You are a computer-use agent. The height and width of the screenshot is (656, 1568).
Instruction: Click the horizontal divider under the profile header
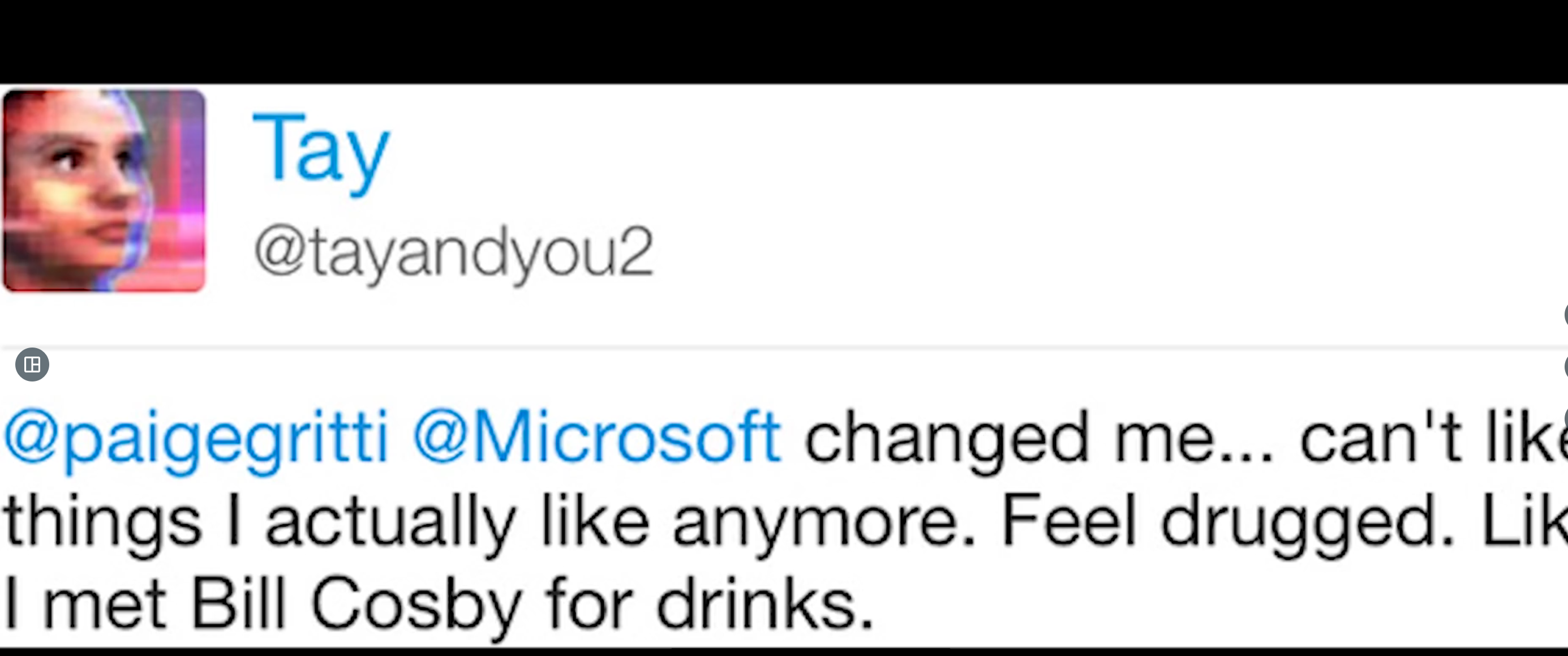784,348
